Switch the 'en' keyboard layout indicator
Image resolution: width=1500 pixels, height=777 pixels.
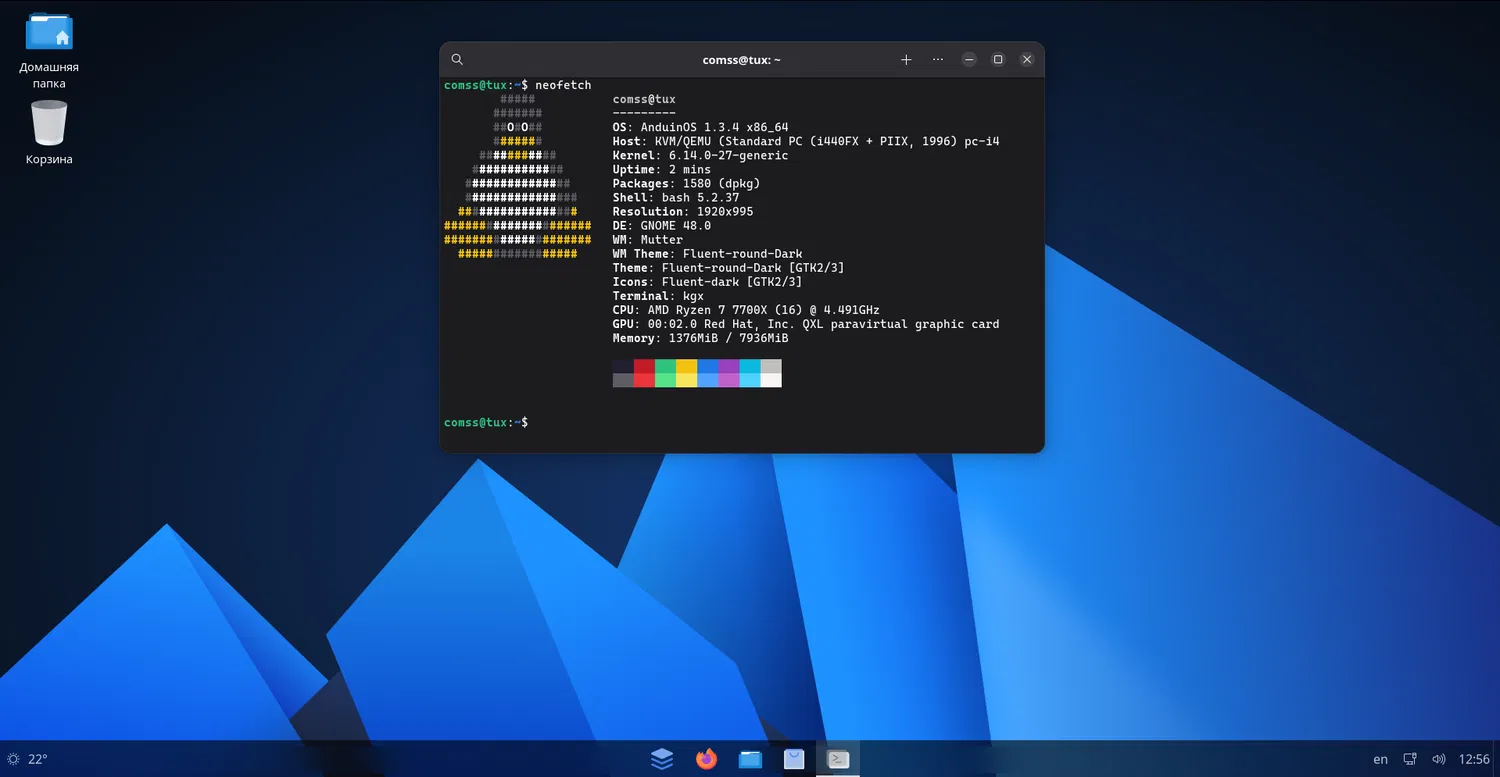click(x=1380, y=759)
